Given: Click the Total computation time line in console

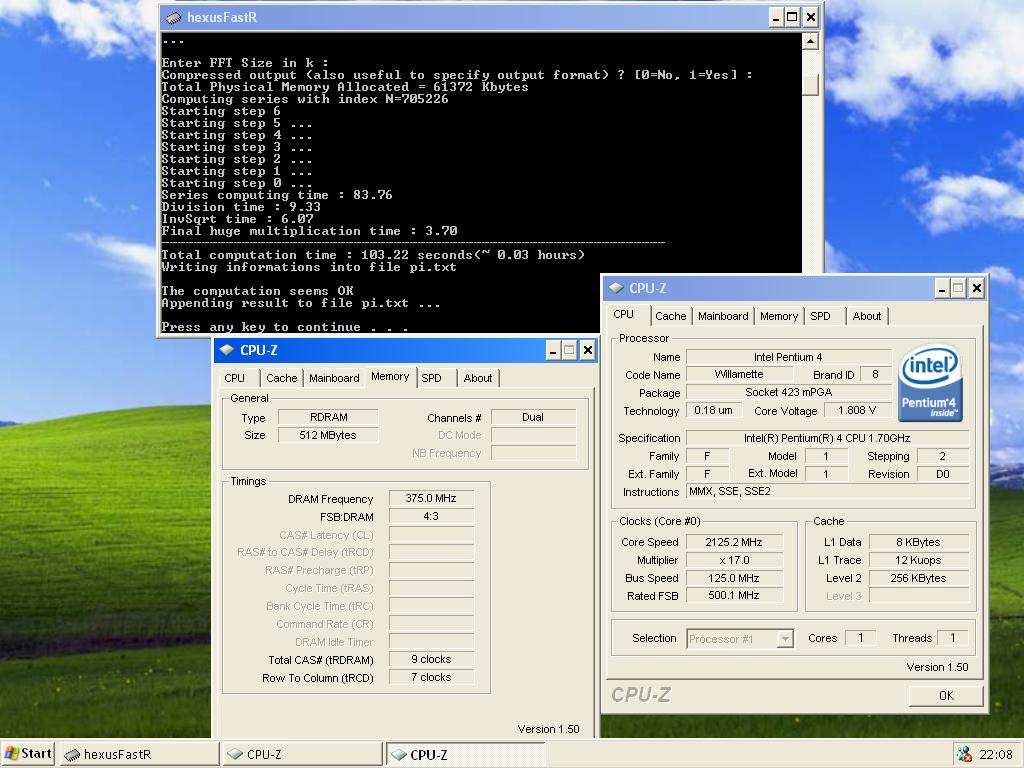Looking at the screenshot, I should click(x=373, y=255).
